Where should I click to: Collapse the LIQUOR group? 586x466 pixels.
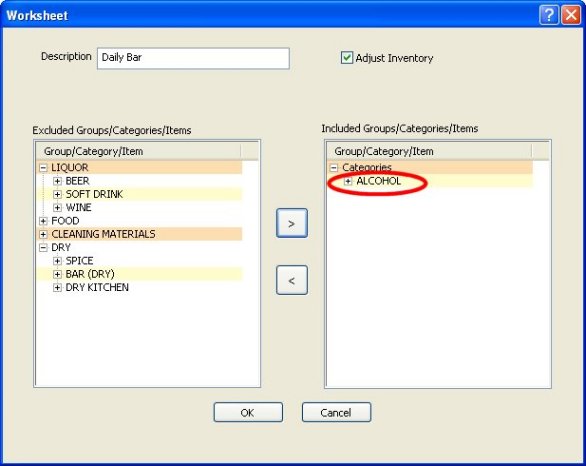(x=43, y=167)
